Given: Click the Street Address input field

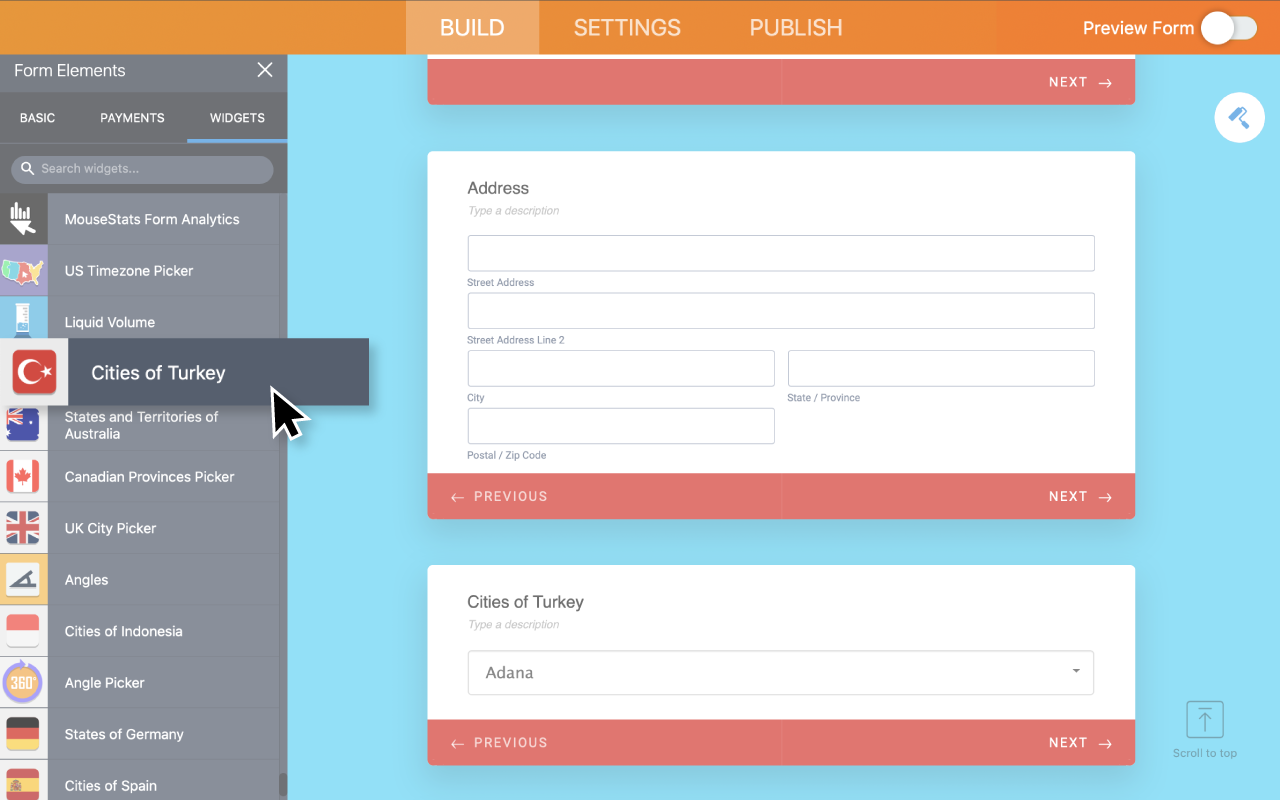Looking at the screenshot, I should 780,253.
